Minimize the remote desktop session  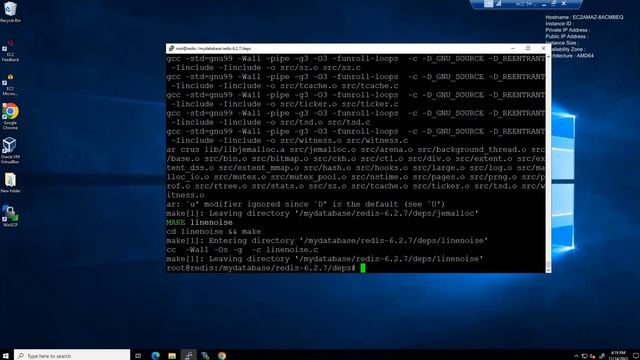[544, 4]
